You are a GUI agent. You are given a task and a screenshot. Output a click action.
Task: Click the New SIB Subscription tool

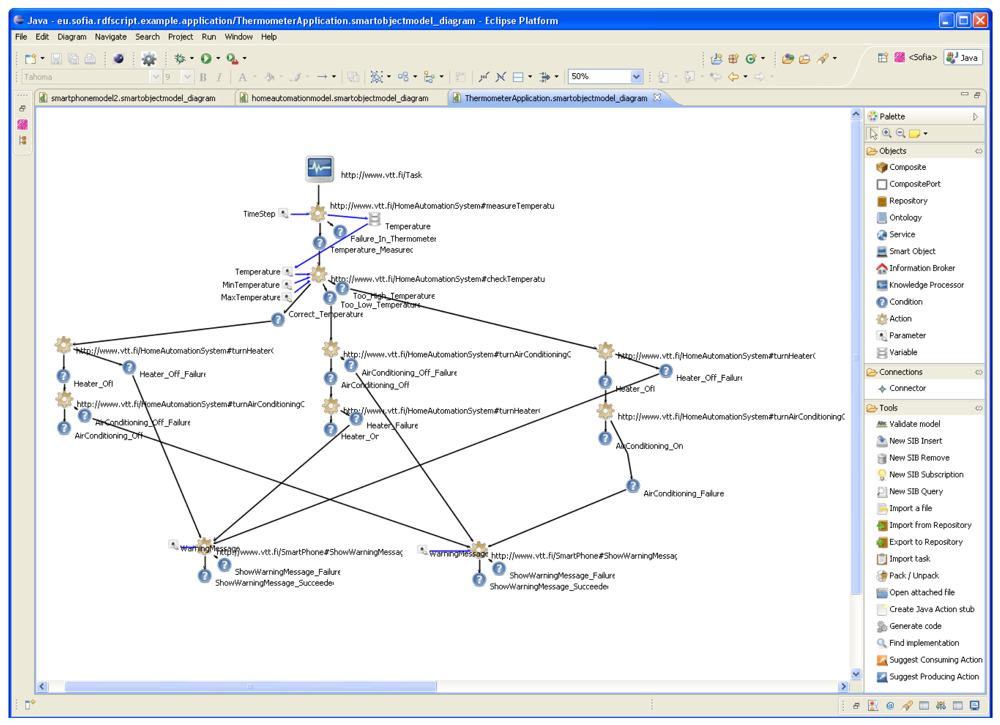[x=926, y=475]
